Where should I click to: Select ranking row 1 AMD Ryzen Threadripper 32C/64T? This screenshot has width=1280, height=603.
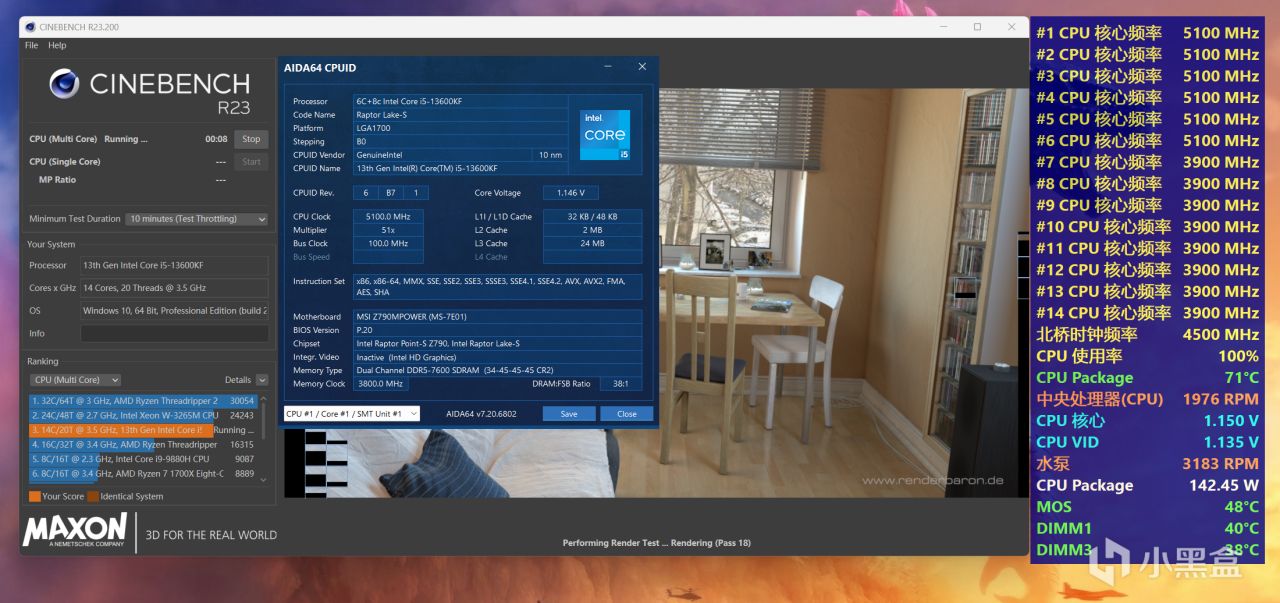[x=143, y=400]
